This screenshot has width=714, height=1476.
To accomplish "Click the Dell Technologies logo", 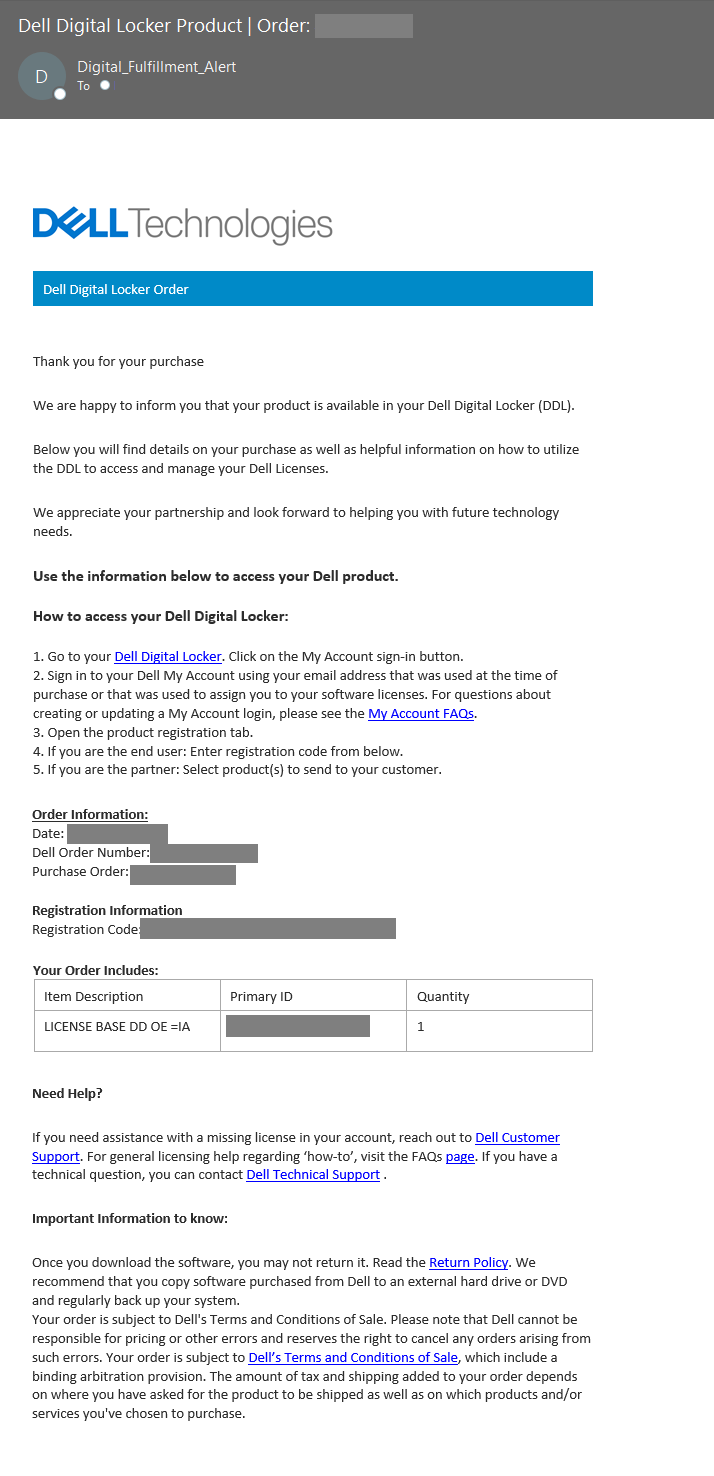I will 182,222.
